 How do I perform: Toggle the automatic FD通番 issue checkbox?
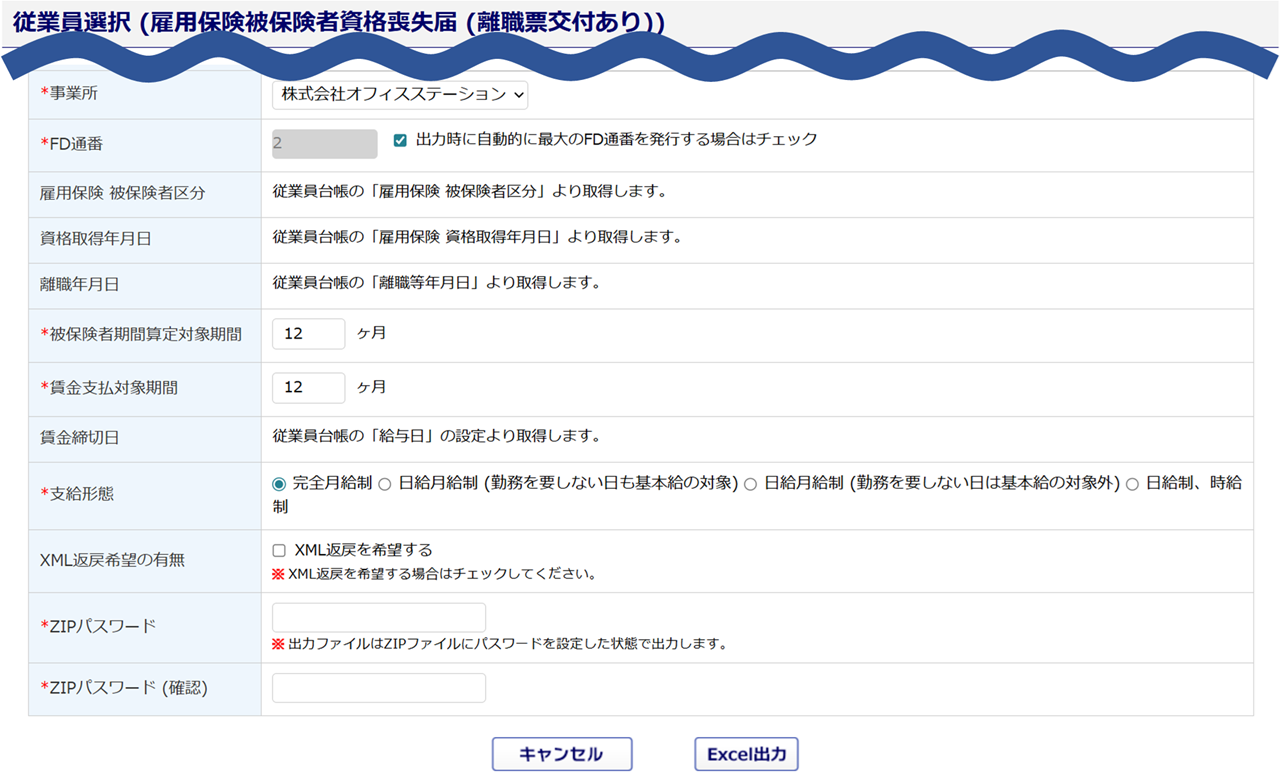pyautogui.click(x=400, y=141)
